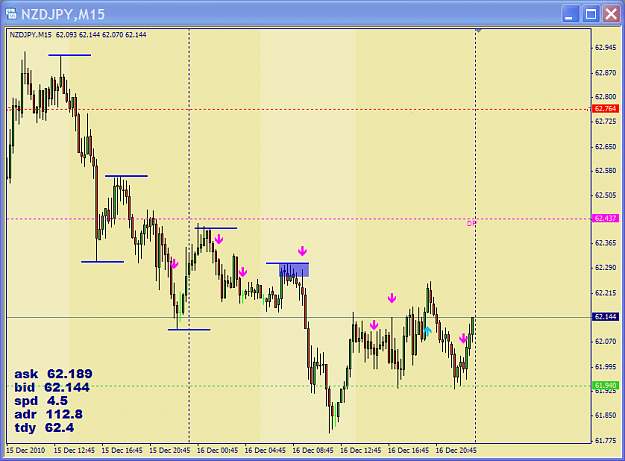Click the 62.800 price scale label
Image resolution: width=625 pixels, height=461 pixels.
[605, 97]
